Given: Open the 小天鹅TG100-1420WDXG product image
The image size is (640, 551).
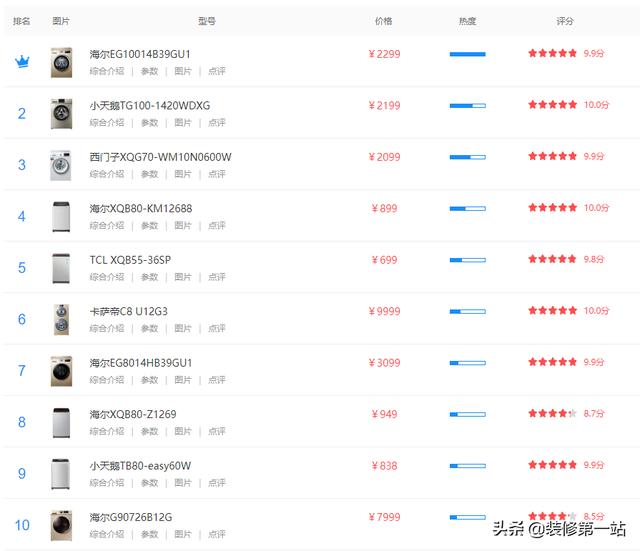Looking at the screenshot, I should (61, 114).
